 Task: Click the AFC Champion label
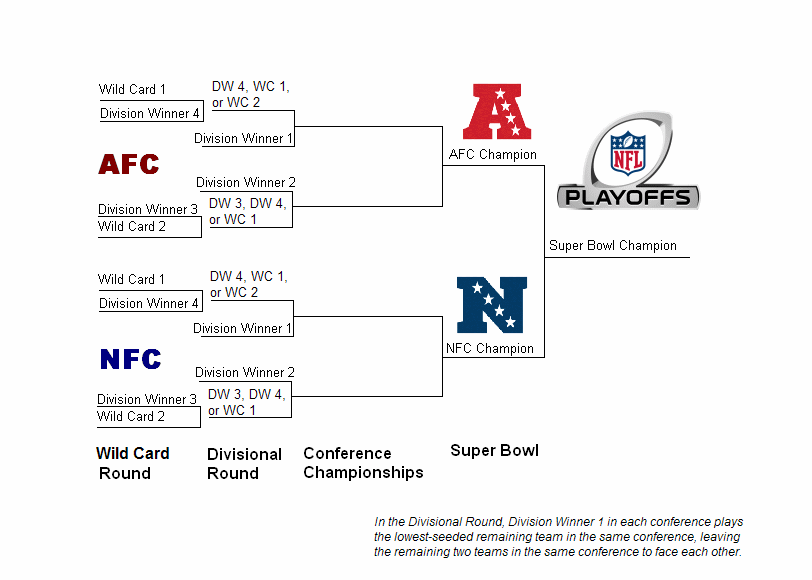coord(492,155)
